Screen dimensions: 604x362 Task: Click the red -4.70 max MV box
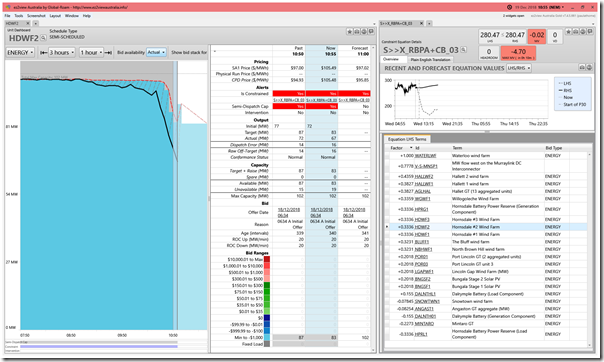pos(518,53)
